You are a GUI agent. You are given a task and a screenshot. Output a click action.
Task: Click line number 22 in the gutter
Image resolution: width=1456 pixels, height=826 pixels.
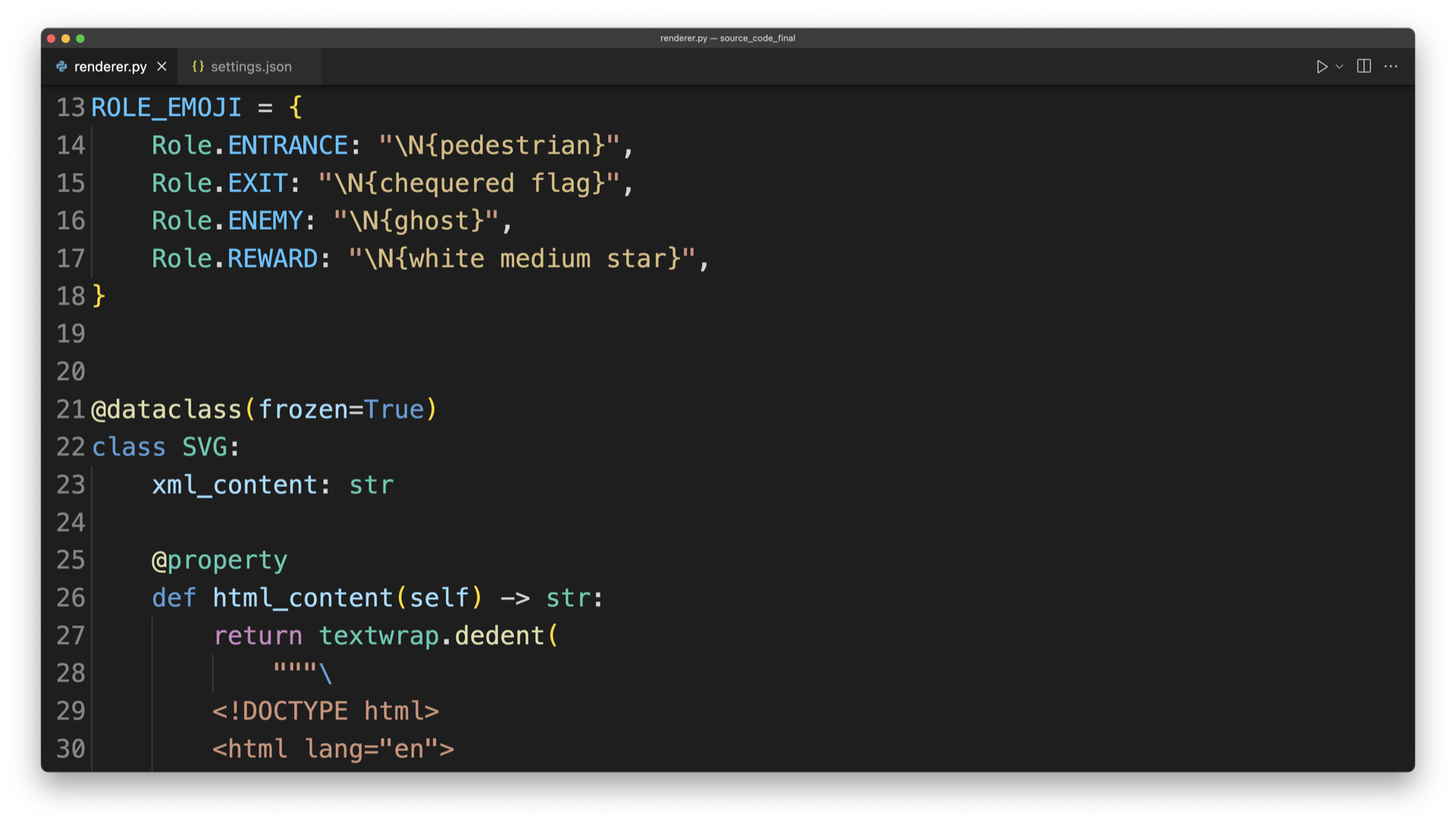[71, 448]
